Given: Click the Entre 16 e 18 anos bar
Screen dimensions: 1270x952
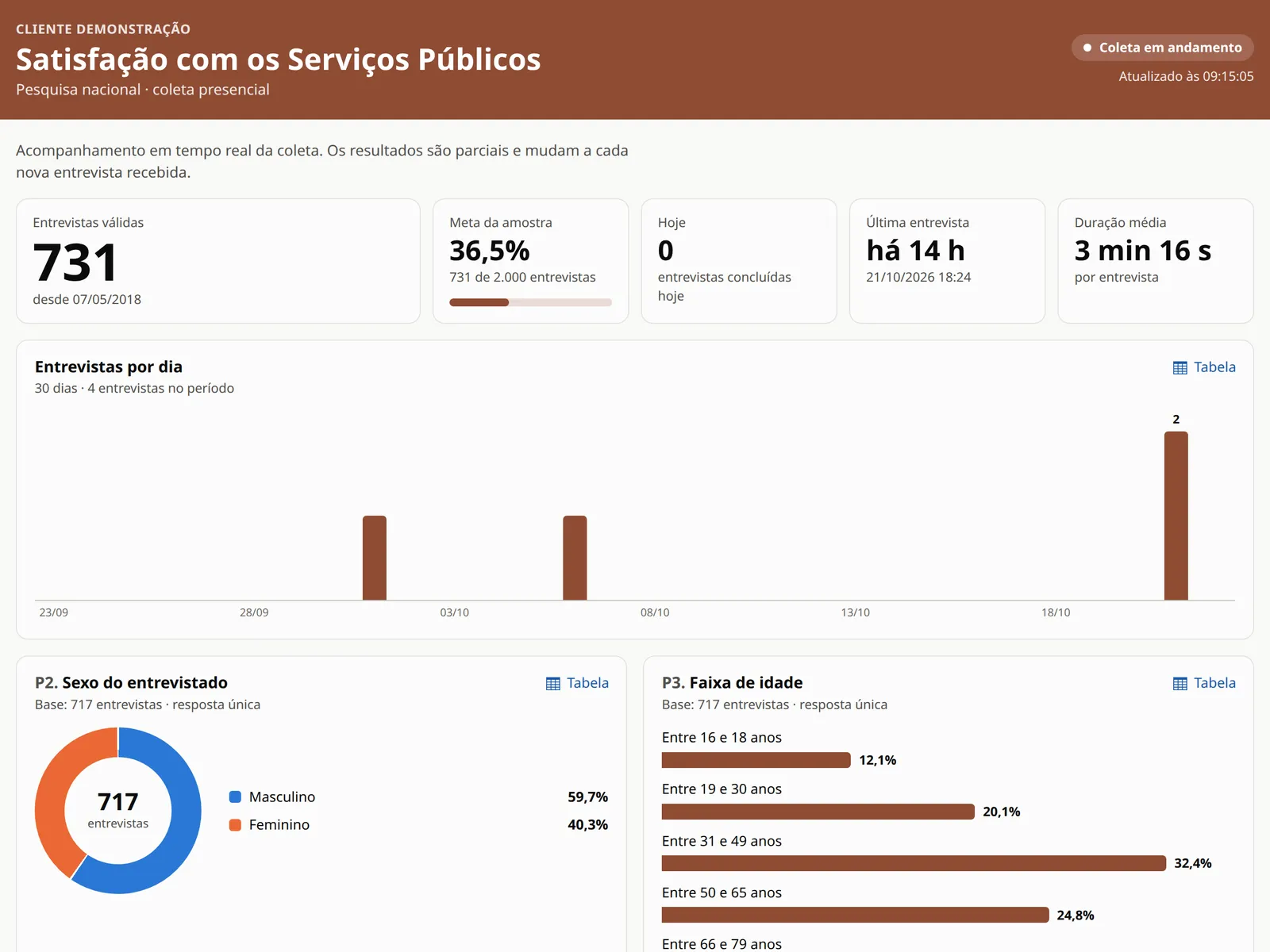Looking at the screenshot, I should [756, 760].
